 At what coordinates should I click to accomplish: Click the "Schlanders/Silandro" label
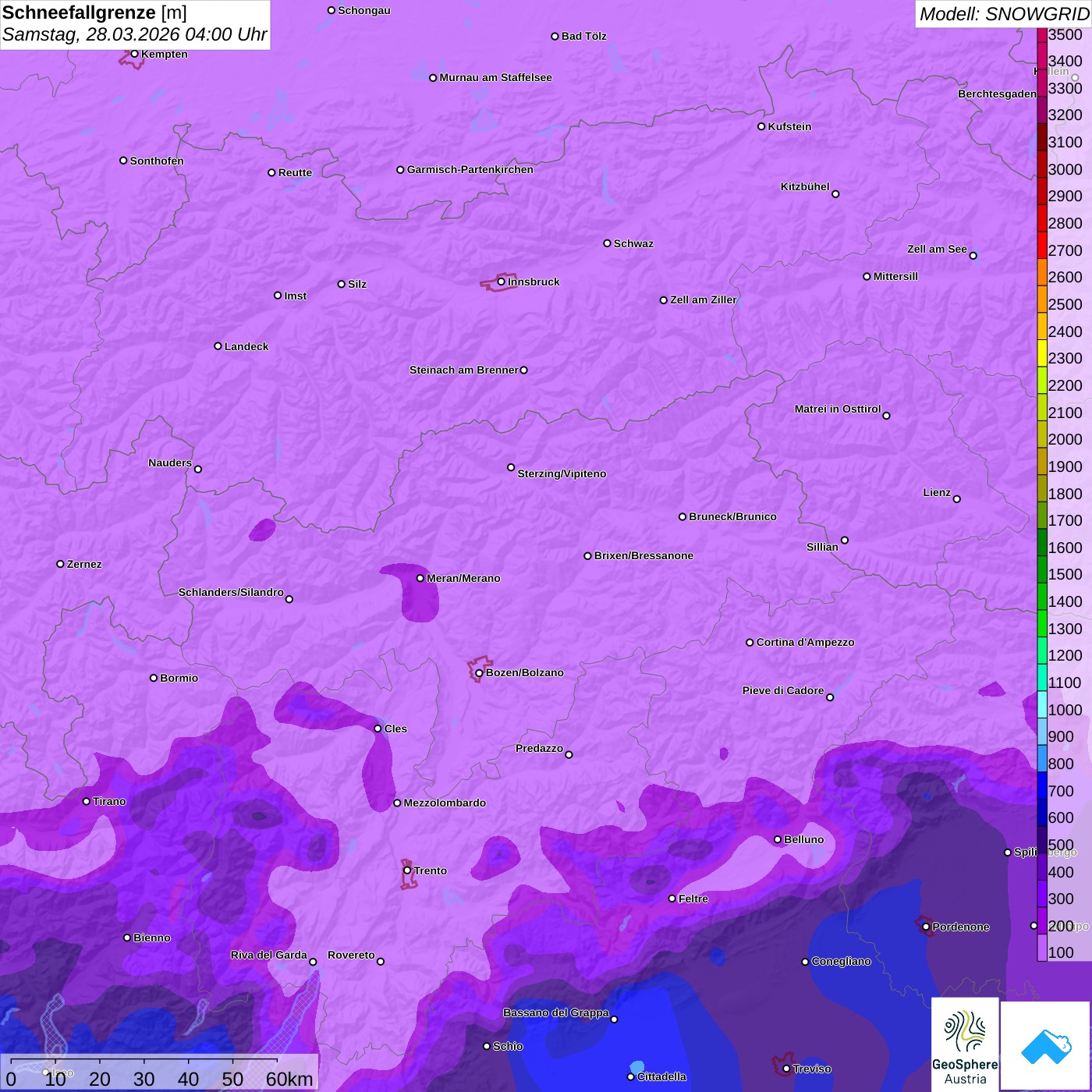[231, 592]
